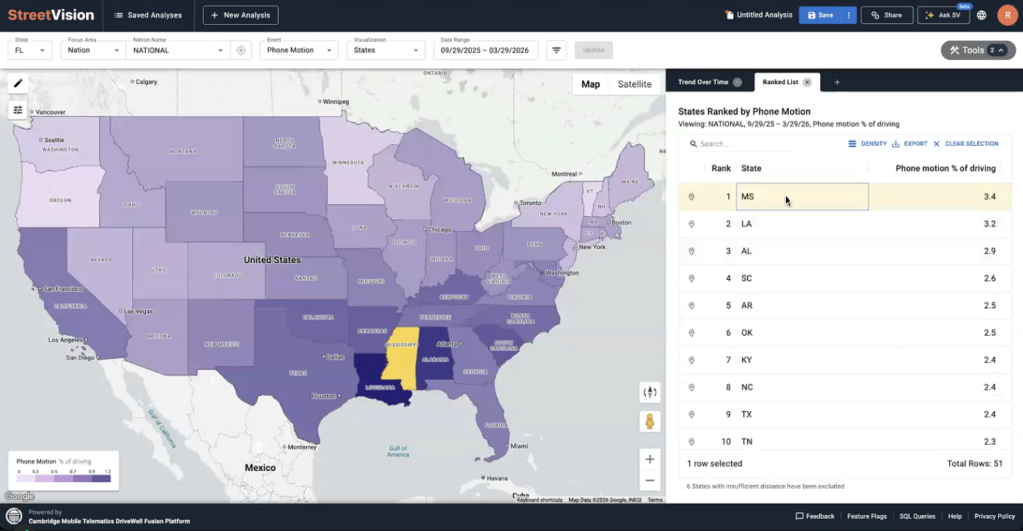Switch map to Map view

(591, 84)
